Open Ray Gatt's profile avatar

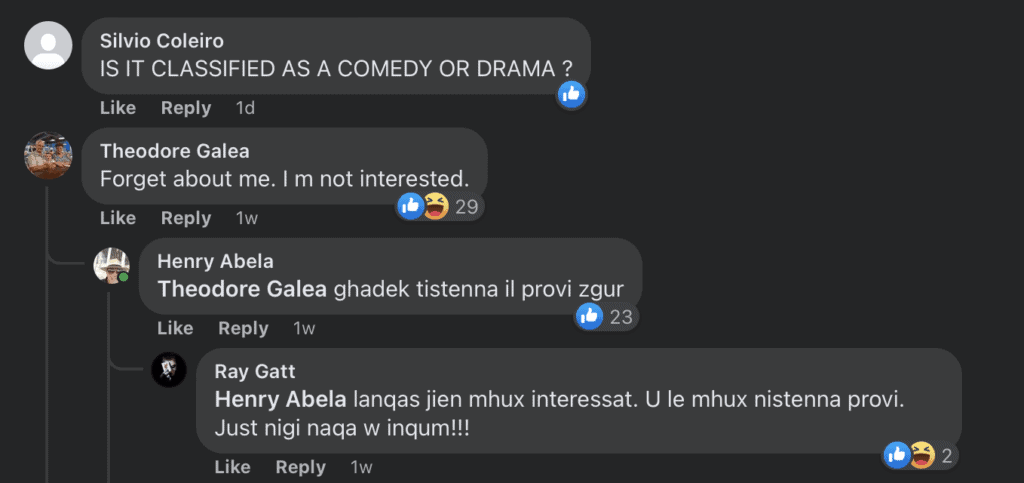[169, 370]
